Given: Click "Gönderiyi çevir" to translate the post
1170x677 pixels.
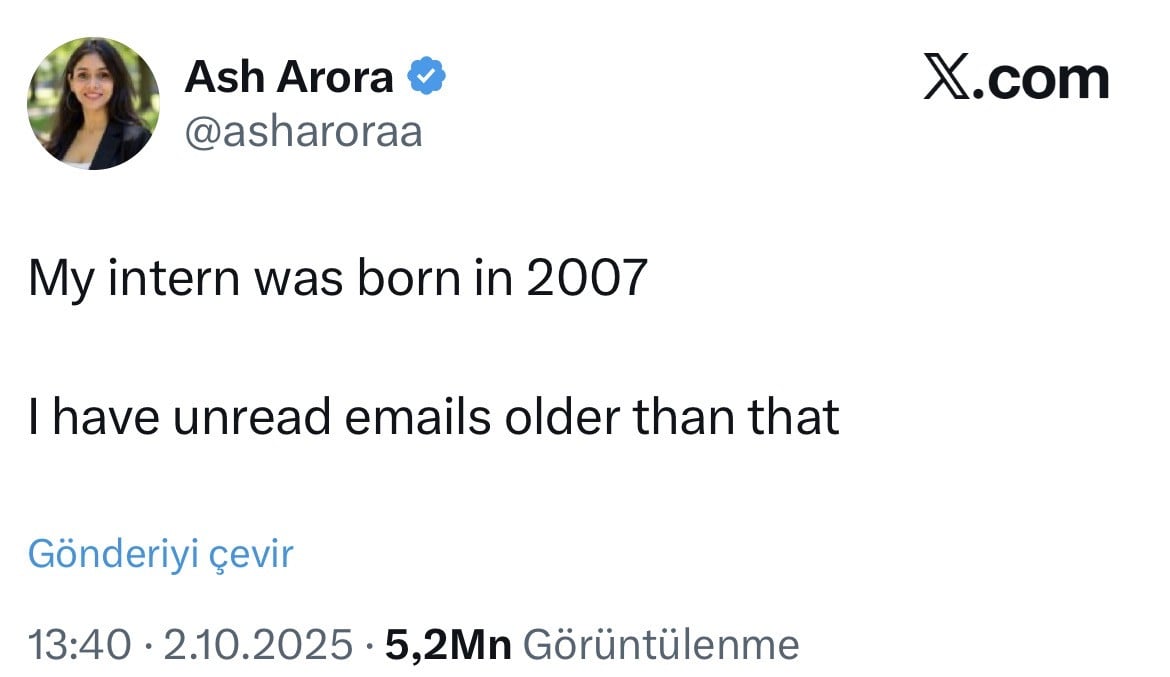Looking at the screenshot, I should pos(160,553).
